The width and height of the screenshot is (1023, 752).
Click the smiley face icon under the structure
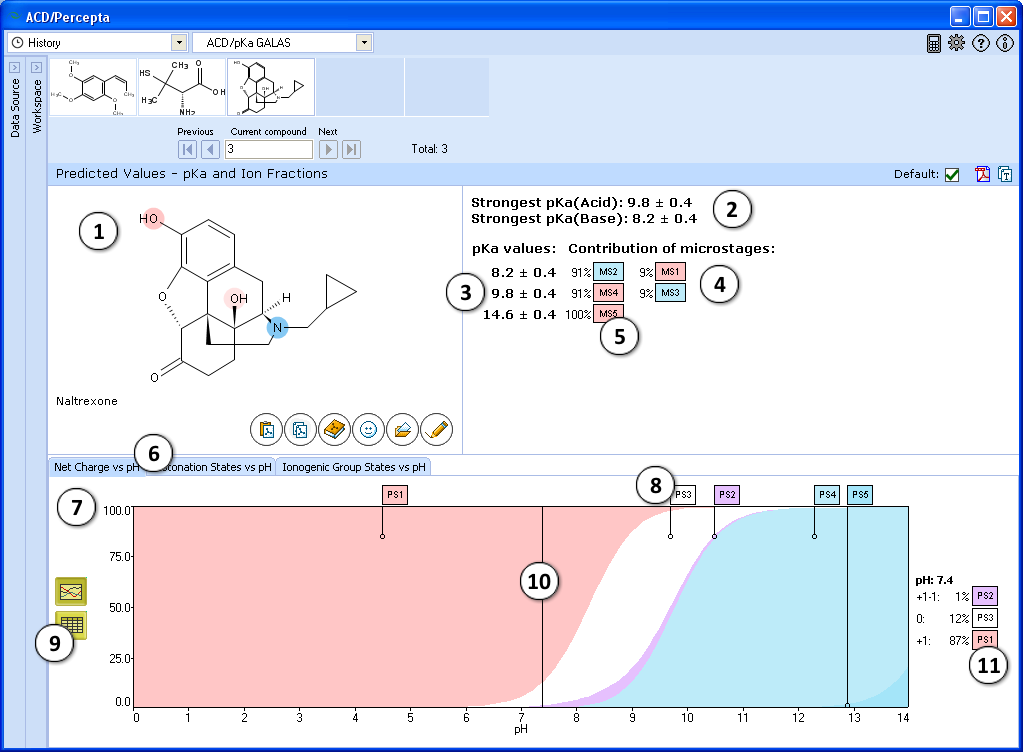[x=369, y=430]
